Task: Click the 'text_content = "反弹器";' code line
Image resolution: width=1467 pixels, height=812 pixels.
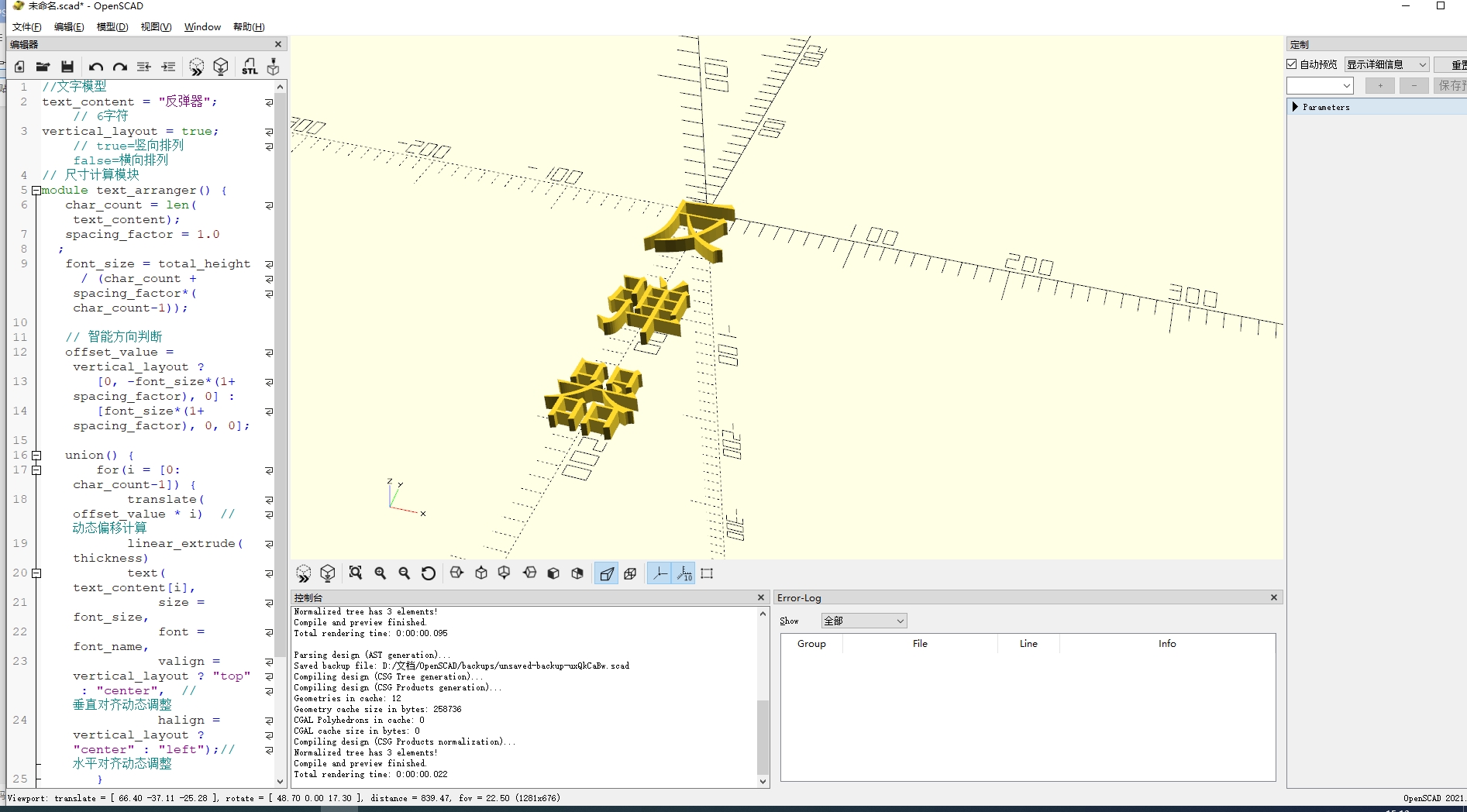Action: pos(129,101)
